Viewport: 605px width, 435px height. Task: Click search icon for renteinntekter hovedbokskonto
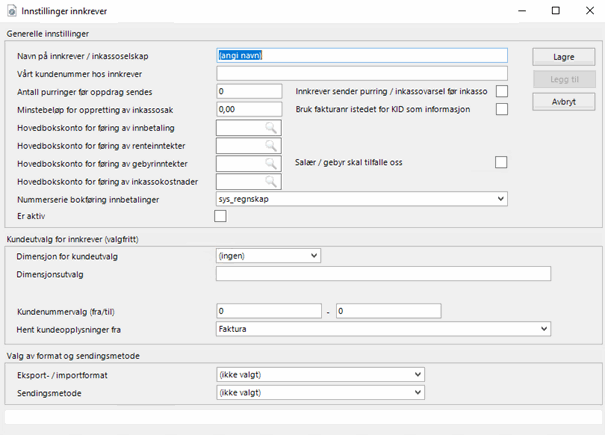271,146
